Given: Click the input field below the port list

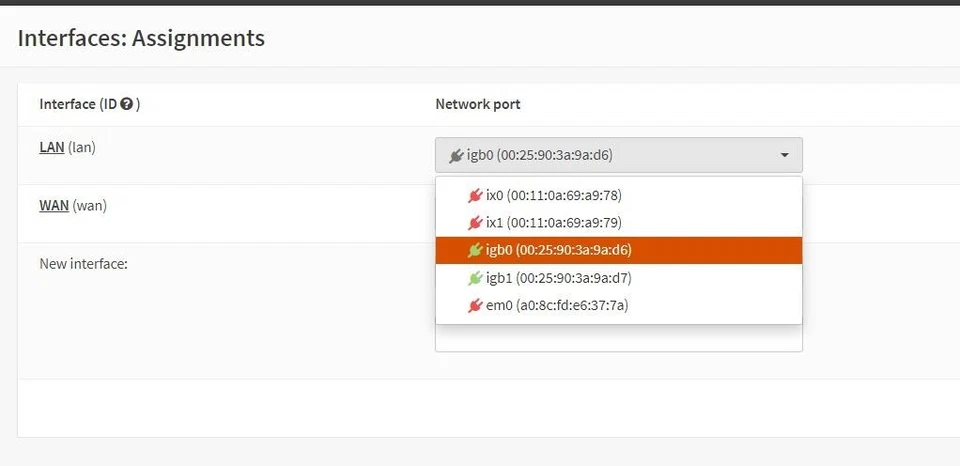Looking at the screenshot, I should point(618,339).
